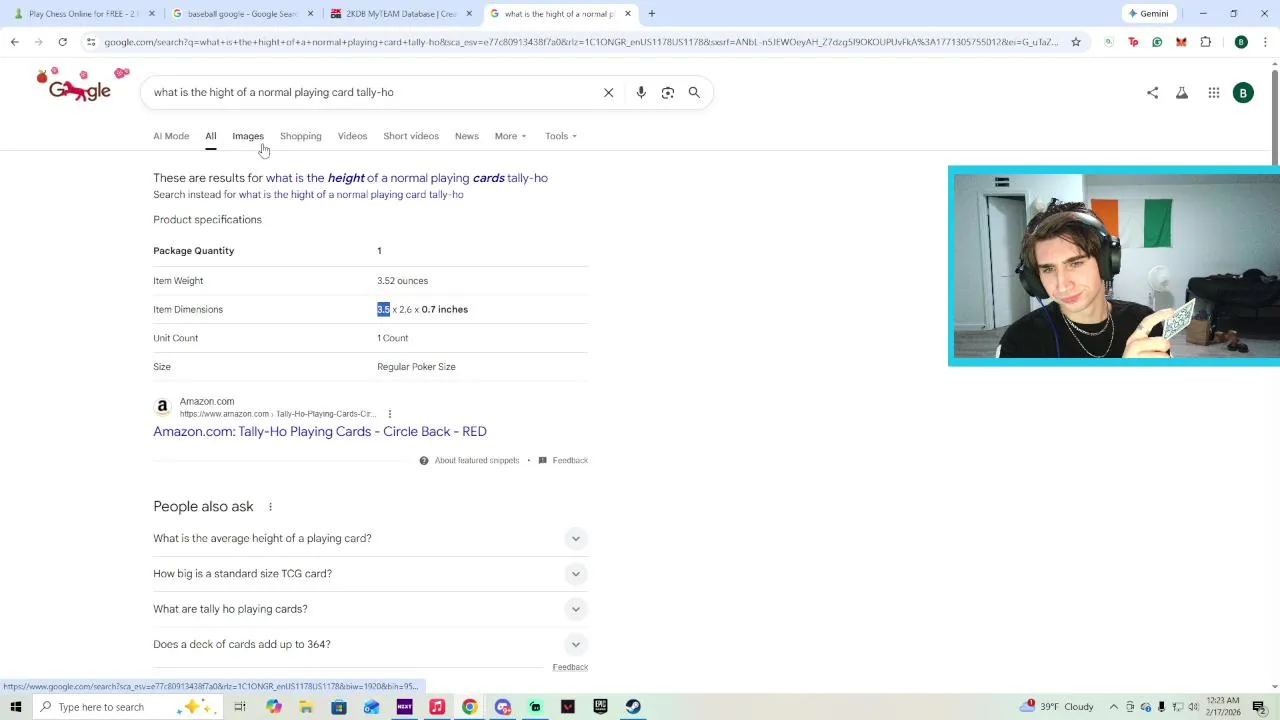Search instead for original hight query
Viewport: 1280px width, 720px height.
point(351,195)
